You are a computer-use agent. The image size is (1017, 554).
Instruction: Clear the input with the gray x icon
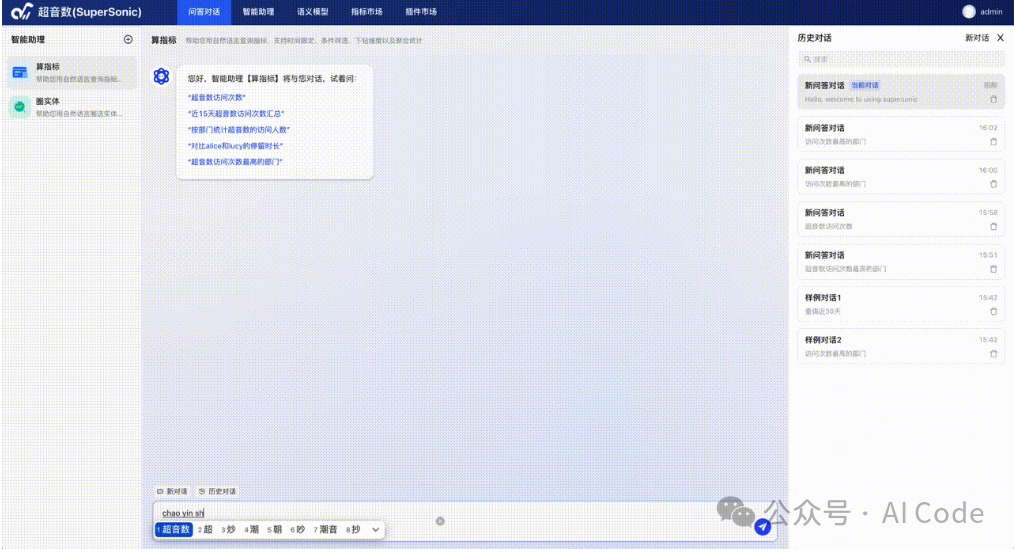click(x=440, y=521)
